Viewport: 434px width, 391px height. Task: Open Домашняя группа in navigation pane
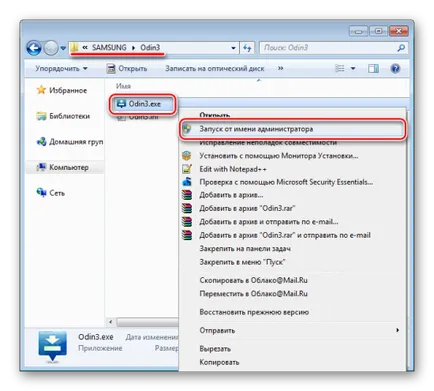[x=70, y=142]
